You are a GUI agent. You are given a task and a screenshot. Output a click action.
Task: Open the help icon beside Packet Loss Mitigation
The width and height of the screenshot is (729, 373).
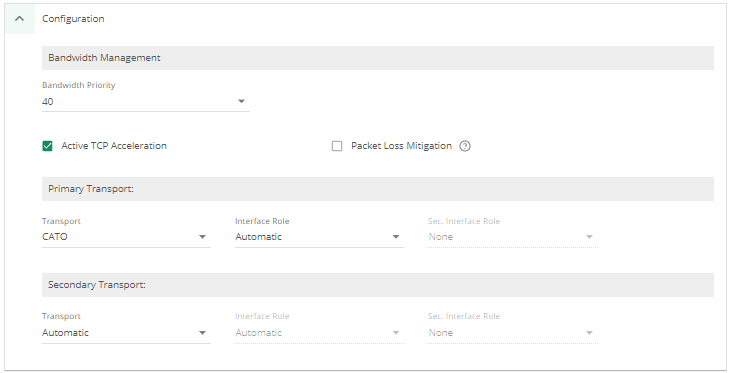point(465,146)
